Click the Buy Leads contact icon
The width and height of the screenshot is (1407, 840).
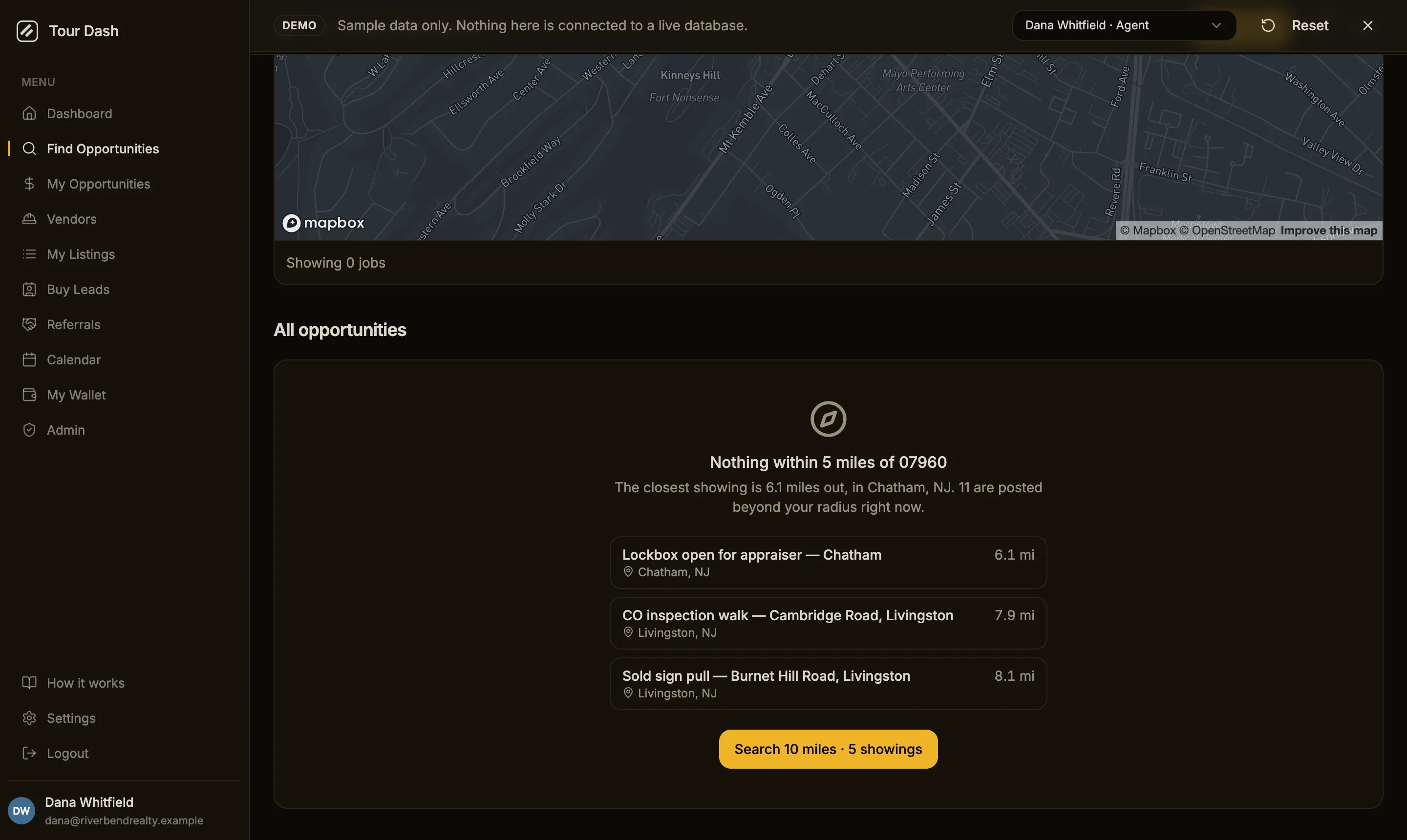point(29,289)
